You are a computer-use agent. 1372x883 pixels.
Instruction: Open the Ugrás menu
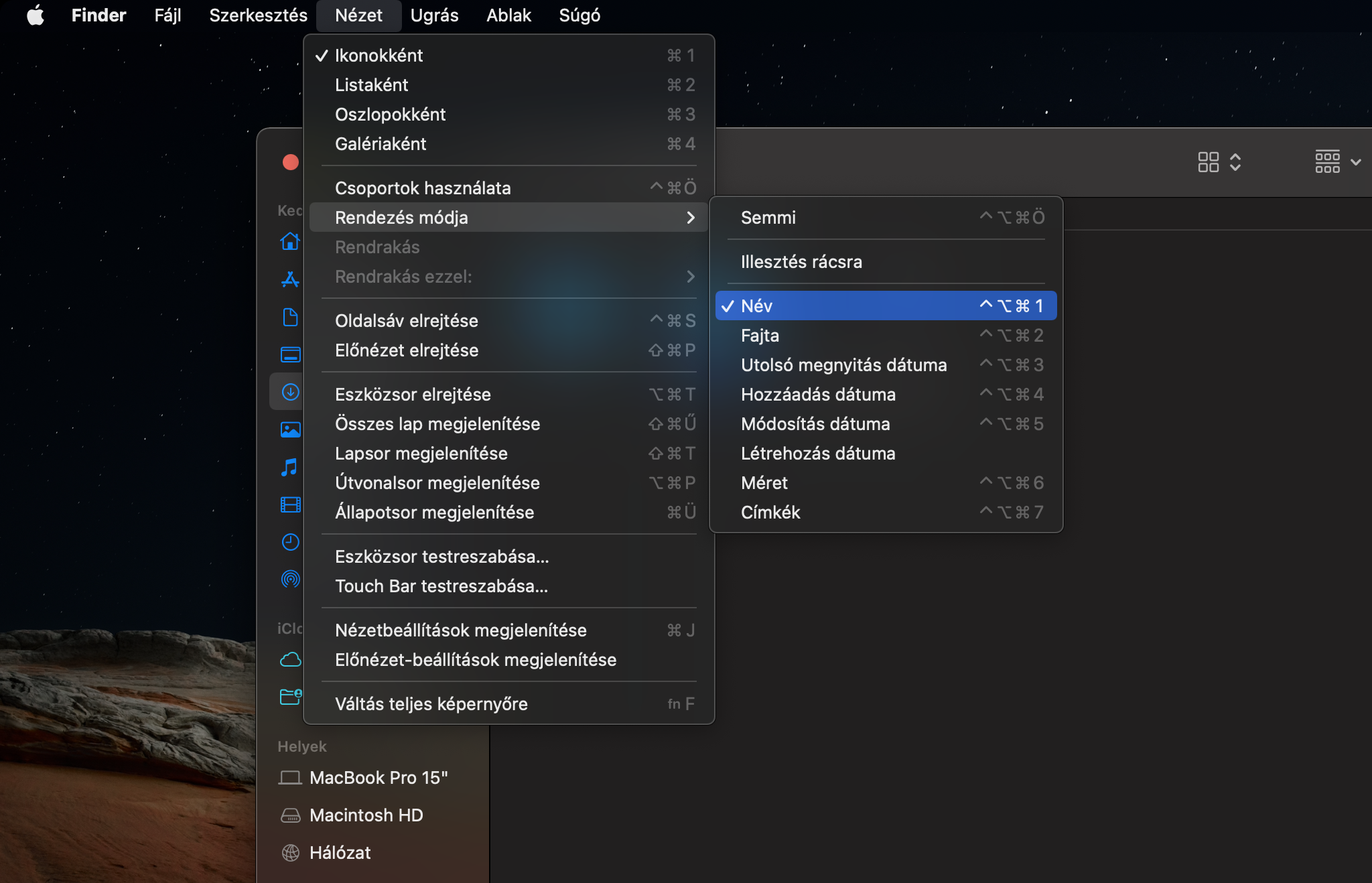tap(434, 15)
